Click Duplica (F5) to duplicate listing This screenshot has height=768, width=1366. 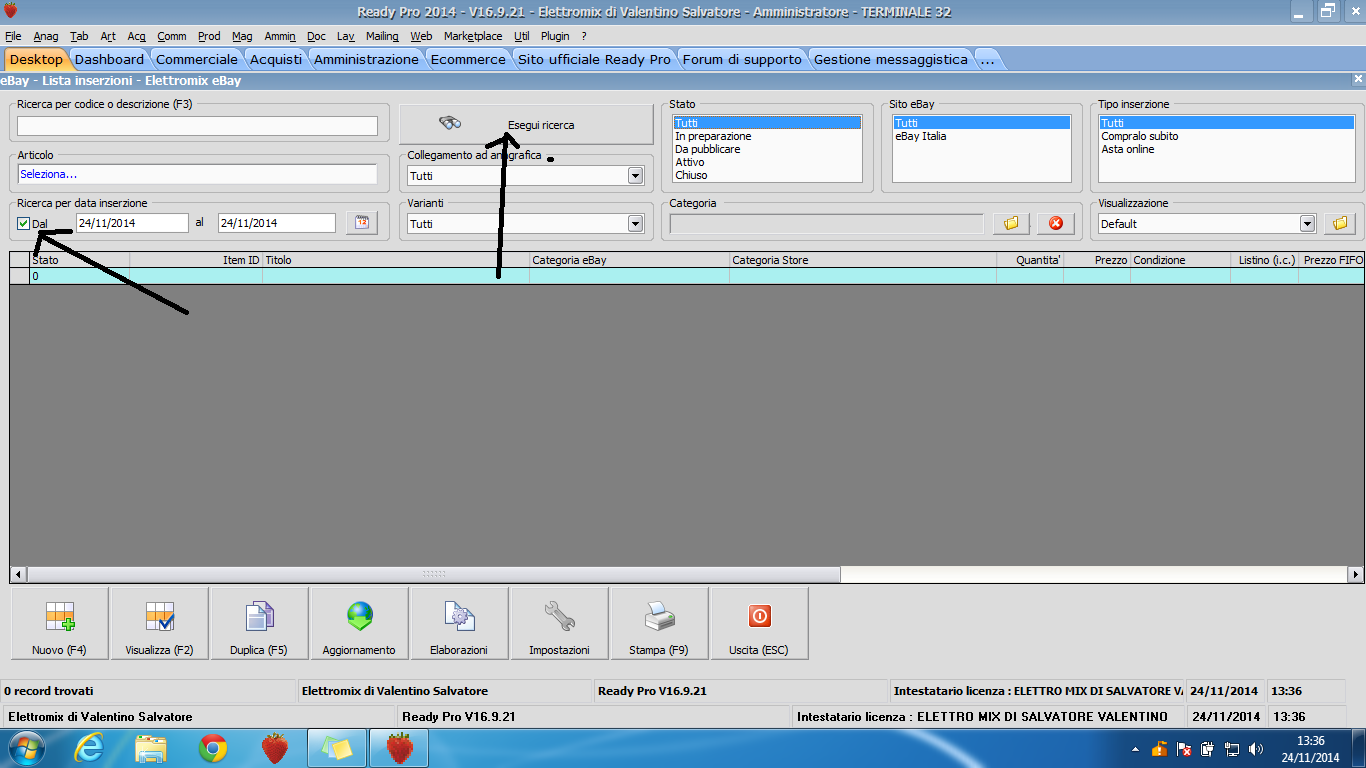coord(260,624)
